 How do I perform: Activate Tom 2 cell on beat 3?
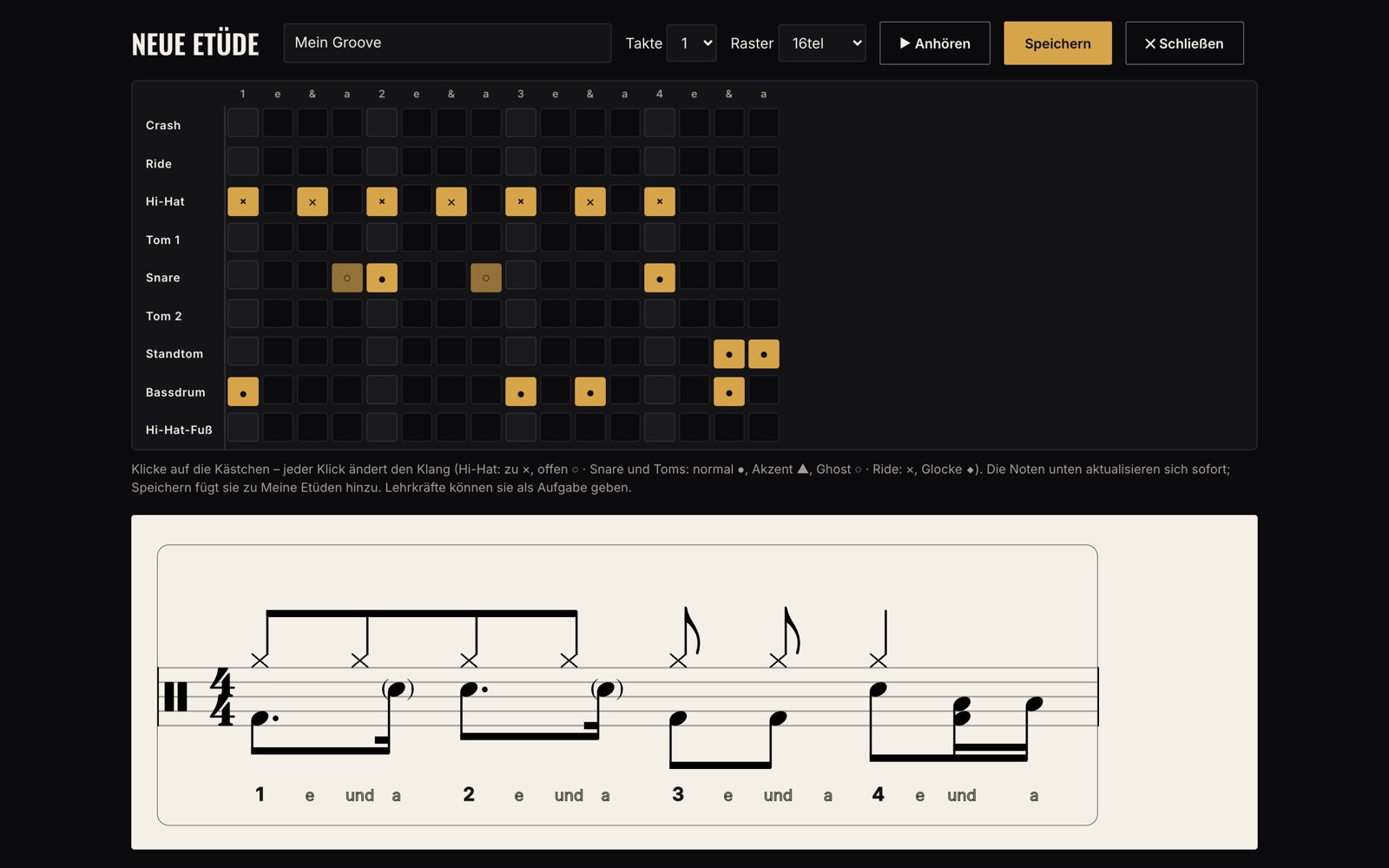[x=521, y=314]
